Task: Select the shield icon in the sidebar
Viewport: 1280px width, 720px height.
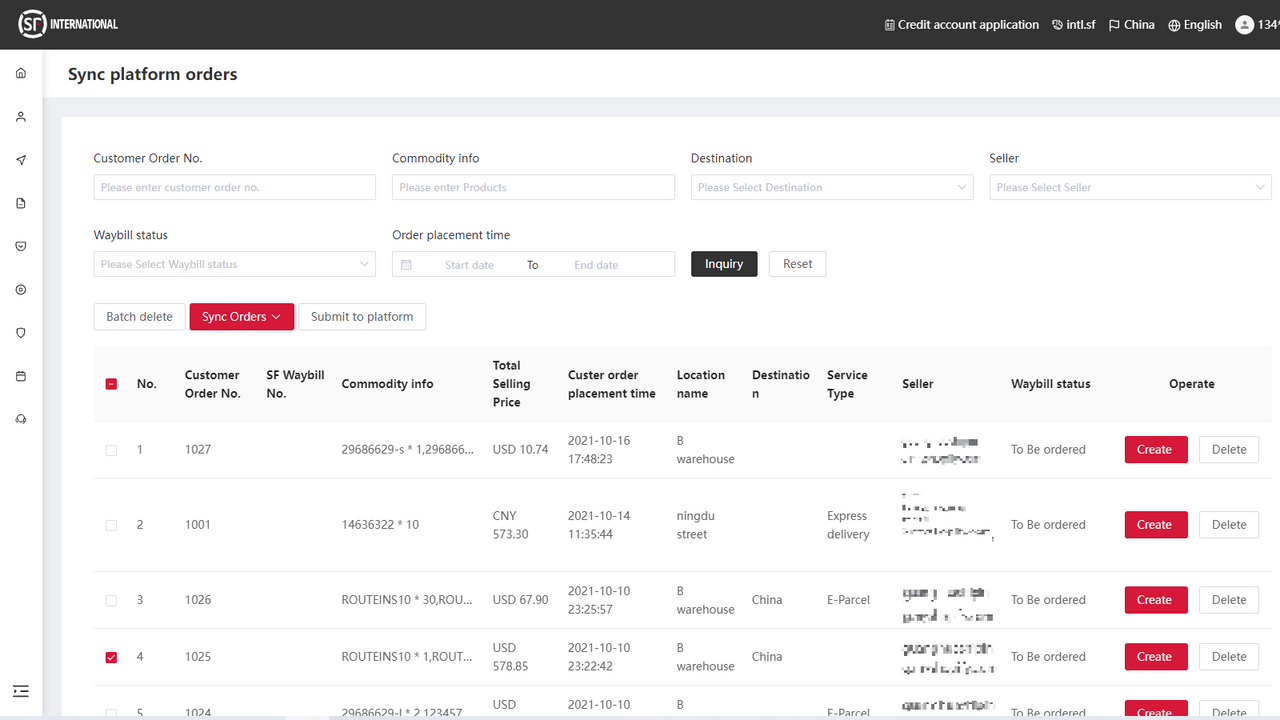Action: 20,332
